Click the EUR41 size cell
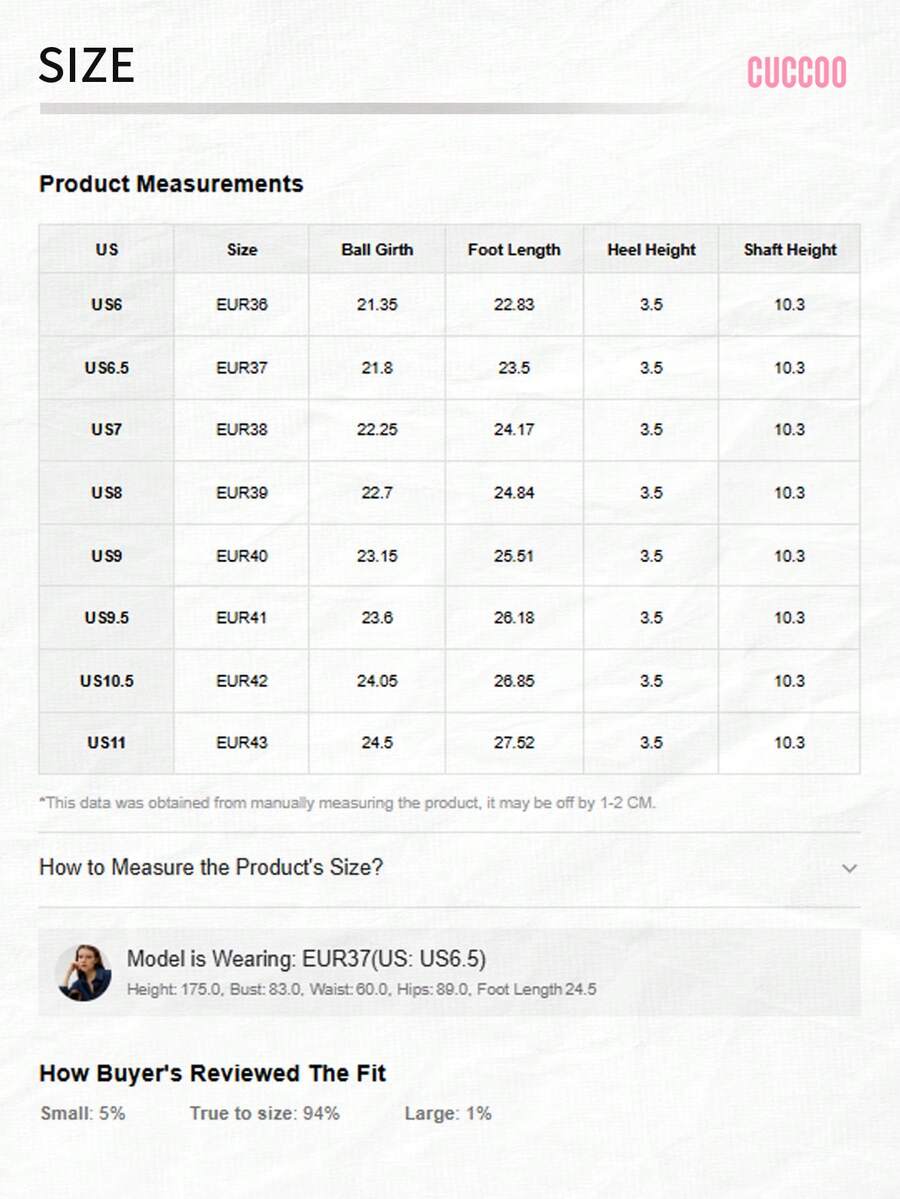The image size is (900, 1199). tap(242, 617)
